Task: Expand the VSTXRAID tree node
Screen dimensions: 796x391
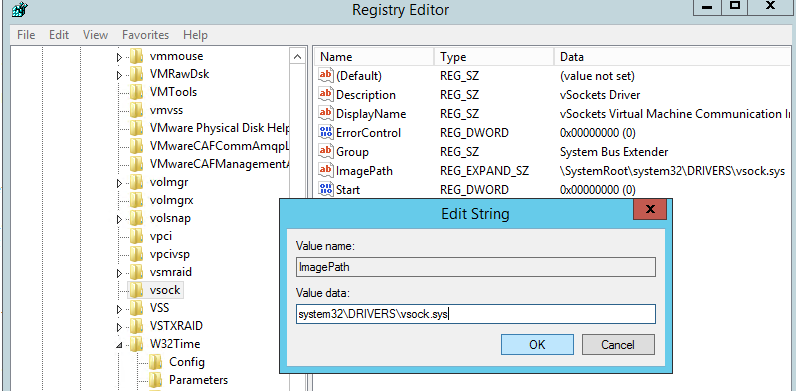Action: click(x=119, y=327)
